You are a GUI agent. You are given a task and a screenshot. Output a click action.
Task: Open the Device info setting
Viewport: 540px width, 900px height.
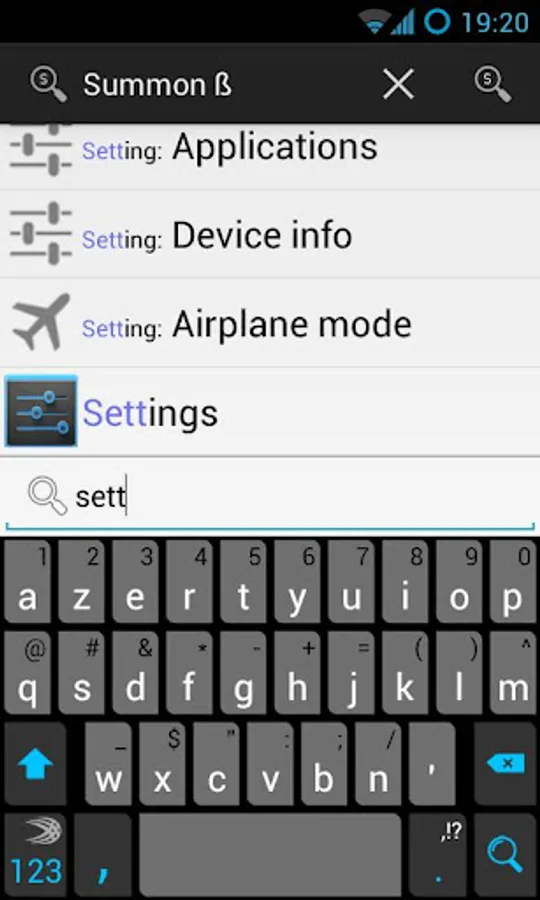tap(270, 234)
